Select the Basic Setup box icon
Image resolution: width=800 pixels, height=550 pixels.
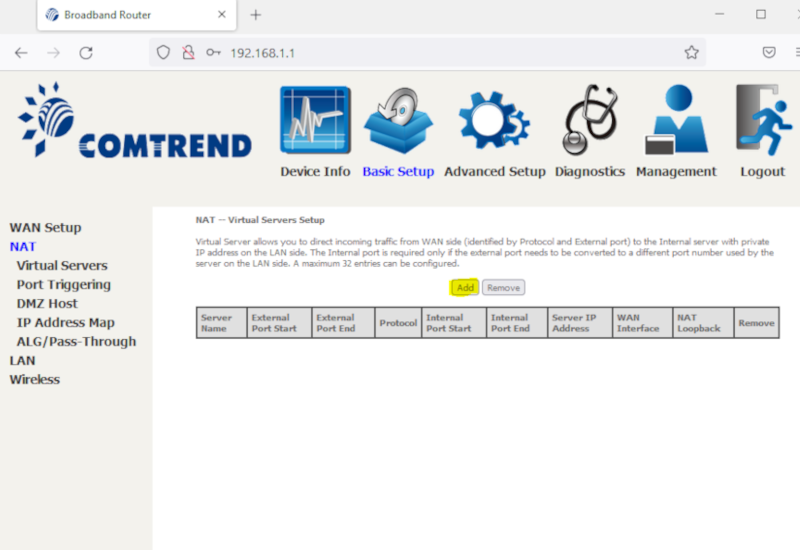(398, 120)
